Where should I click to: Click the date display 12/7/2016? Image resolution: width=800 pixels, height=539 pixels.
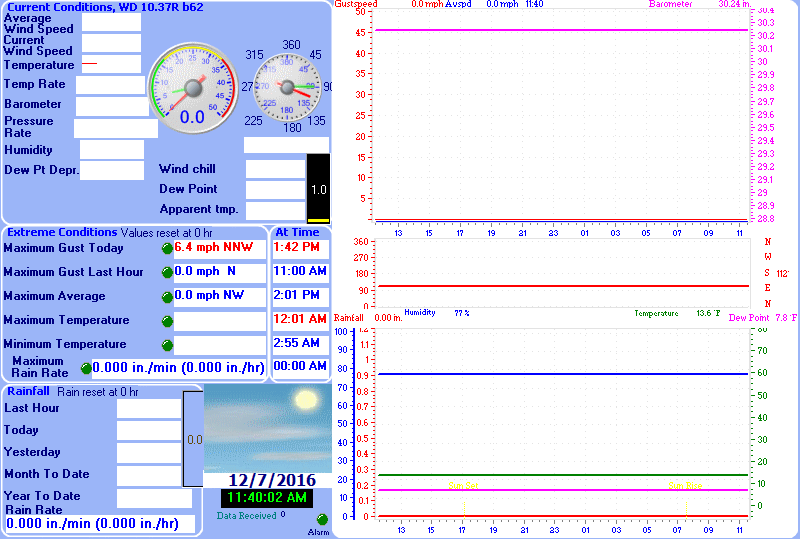click(x=272, y=480)
